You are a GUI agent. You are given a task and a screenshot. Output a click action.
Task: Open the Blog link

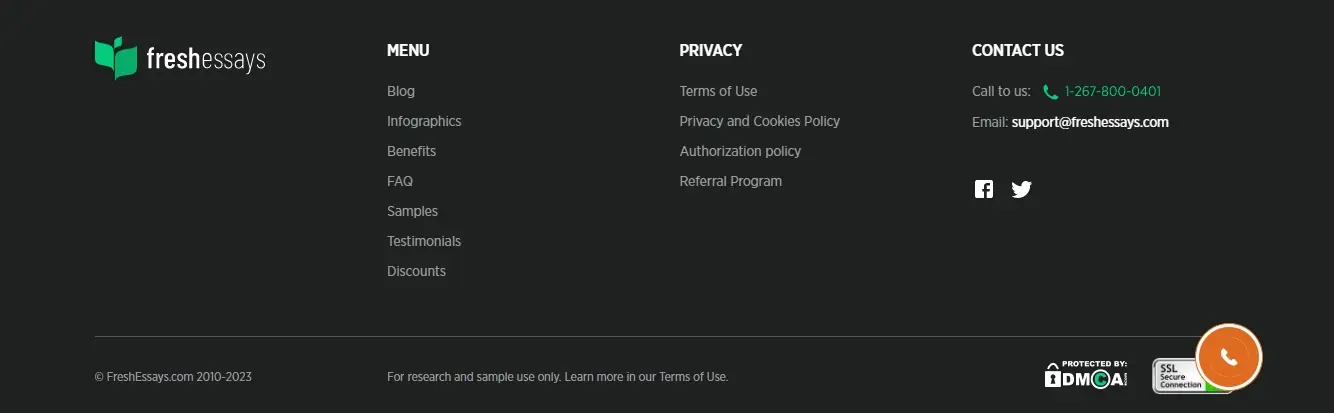(401, 91)
